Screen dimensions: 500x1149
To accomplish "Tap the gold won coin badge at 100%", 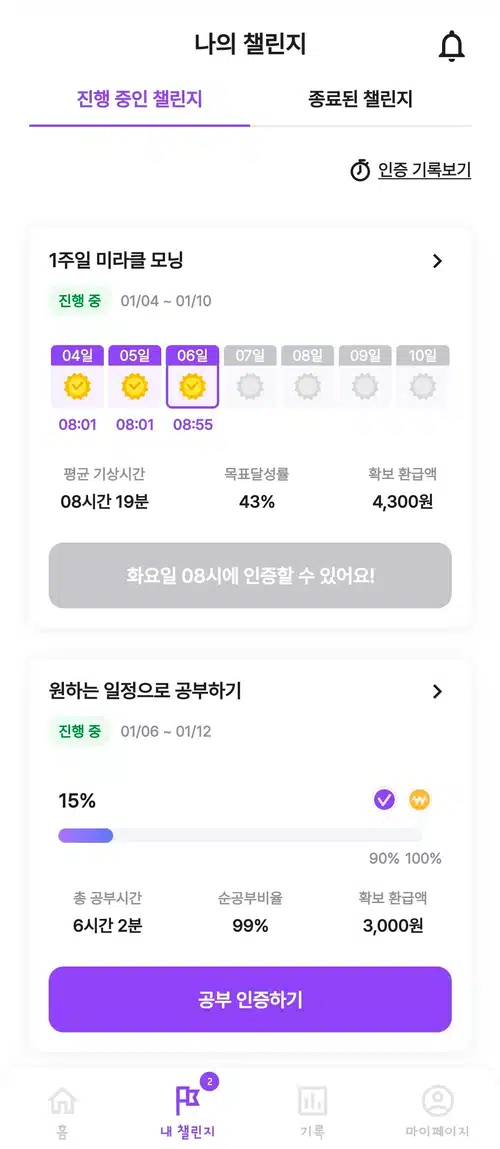I will pos(419,799).
